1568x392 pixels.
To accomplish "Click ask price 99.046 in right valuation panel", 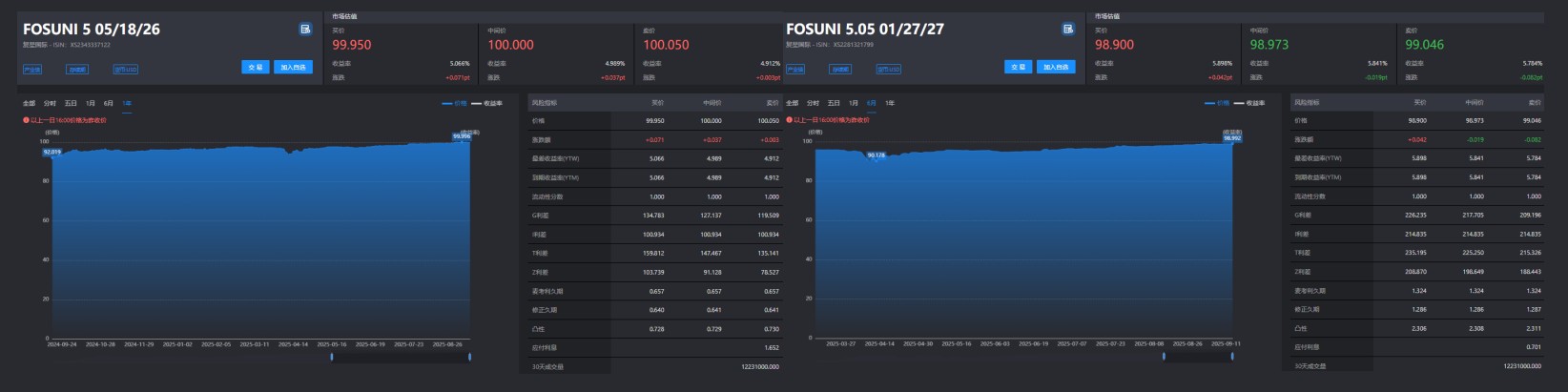I will tap(1425, 45).
